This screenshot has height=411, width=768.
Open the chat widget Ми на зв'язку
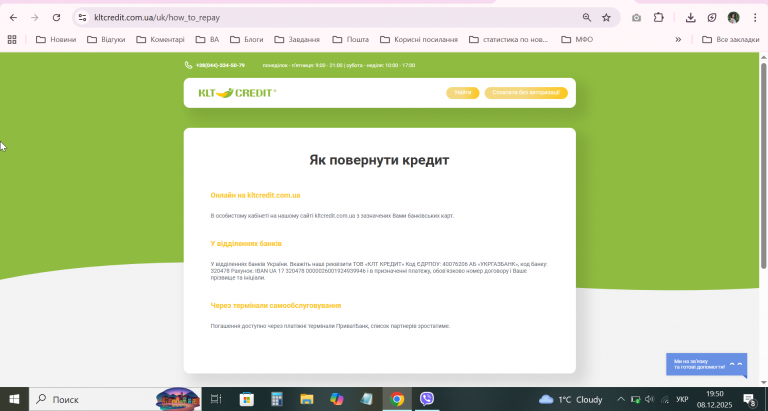point(706,364)
